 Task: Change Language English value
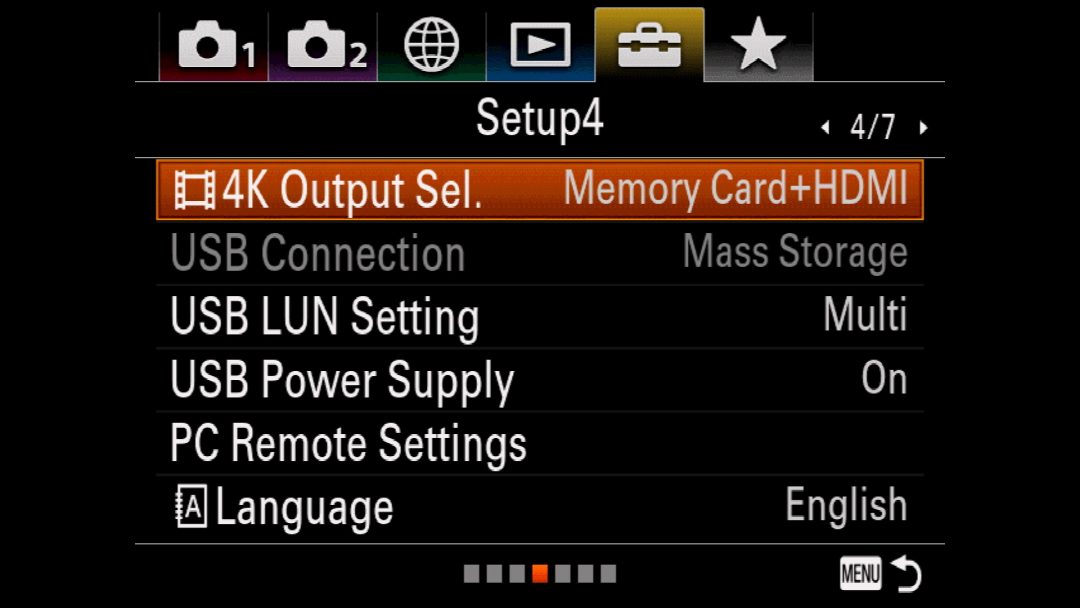[847, 505]
